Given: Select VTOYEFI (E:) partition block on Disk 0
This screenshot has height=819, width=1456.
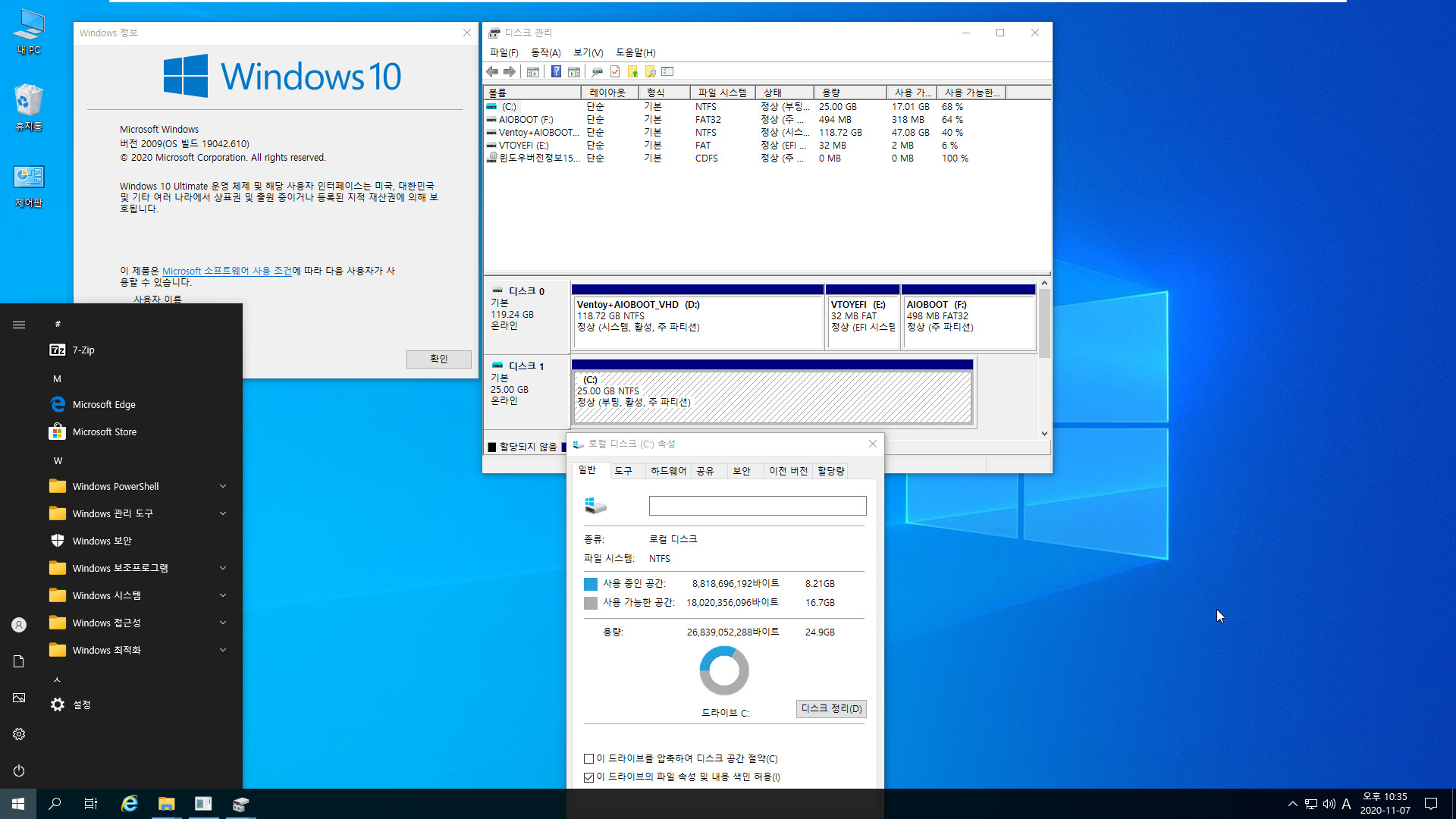Looking at the screenshot, I should tap(862, 317).
